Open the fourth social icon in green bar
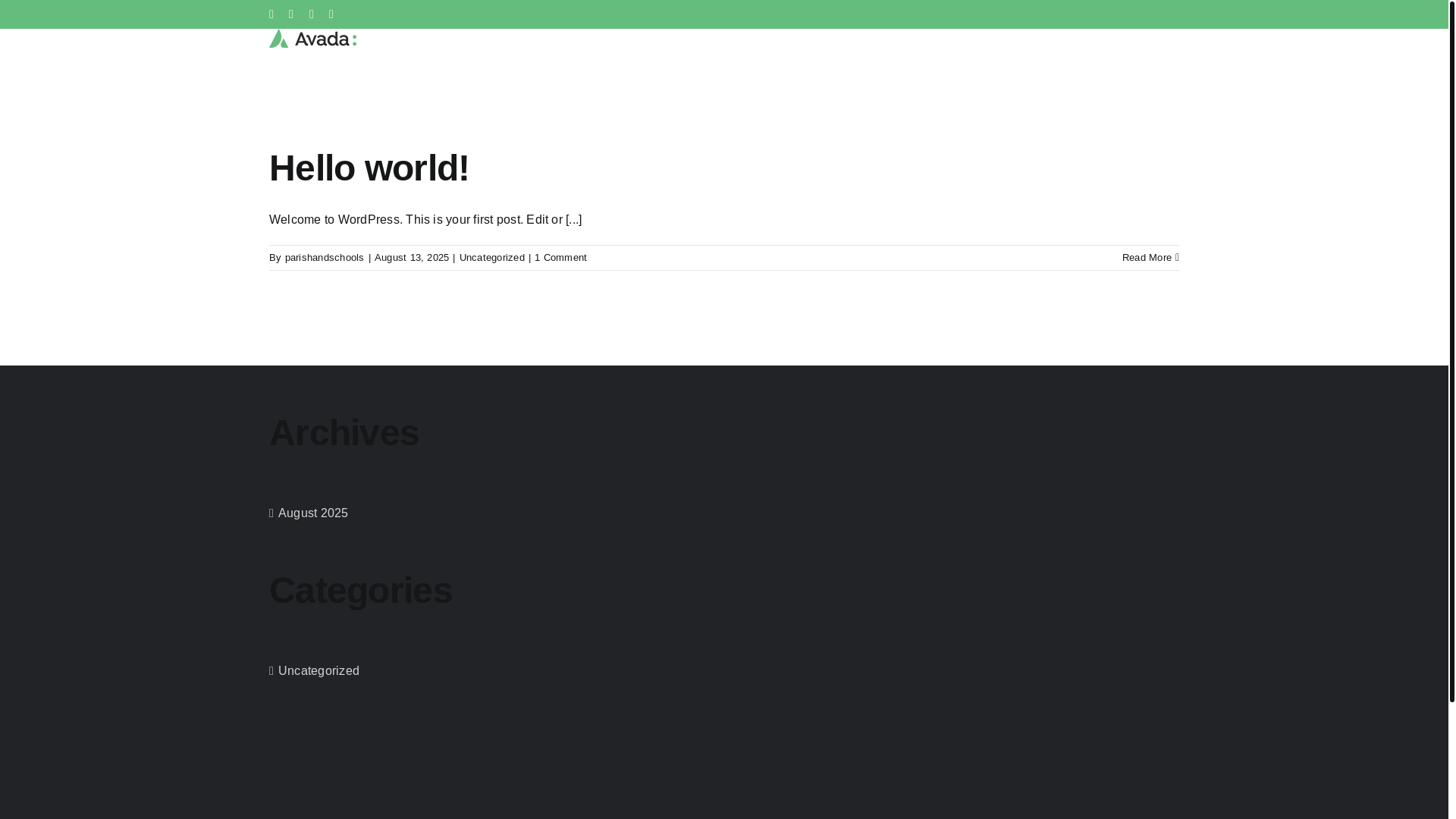 click(331, 14)
